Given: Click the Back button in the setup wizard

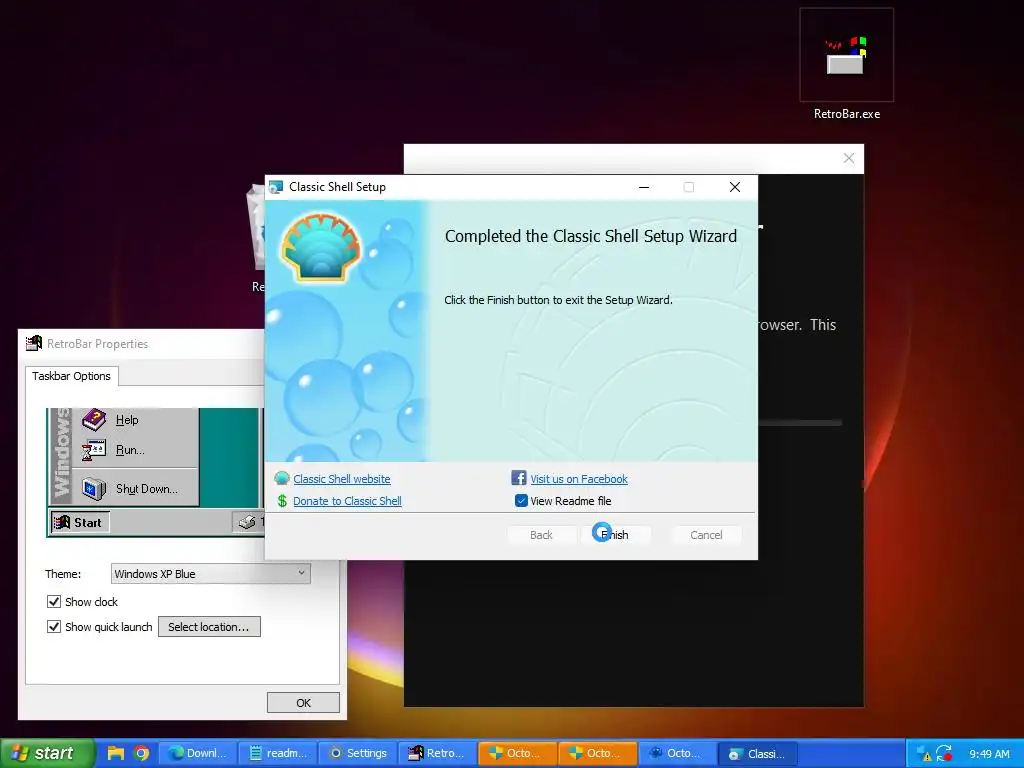Looking at the screenshot, I should click(541, 535).
